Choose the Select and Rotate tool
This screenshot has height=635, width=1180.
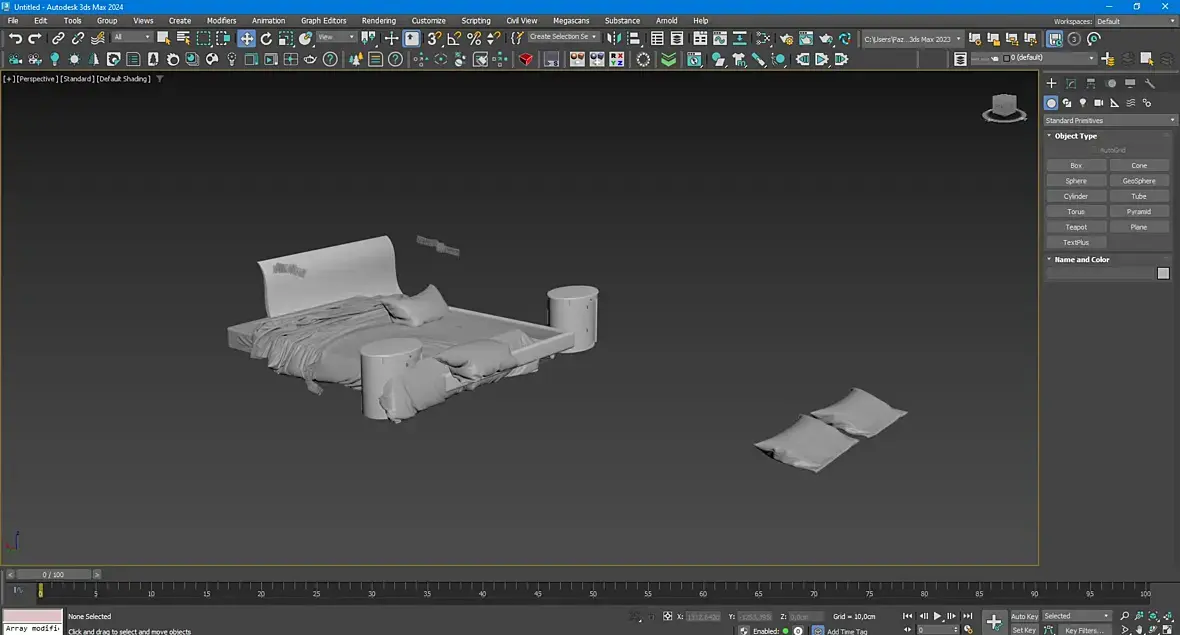point(266,38)
